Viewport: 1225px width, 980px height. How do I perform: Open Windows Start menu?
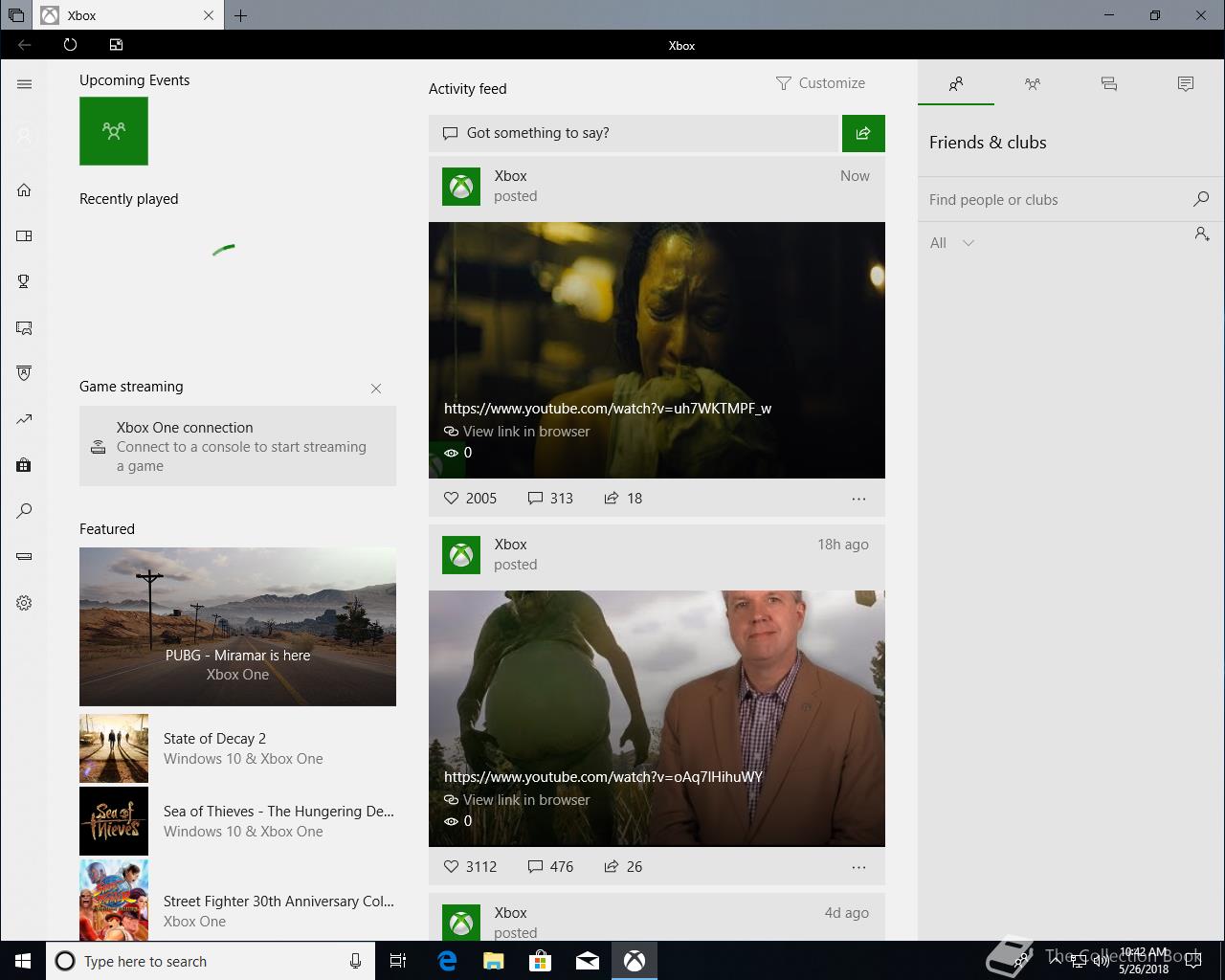(x=23, y=961)
